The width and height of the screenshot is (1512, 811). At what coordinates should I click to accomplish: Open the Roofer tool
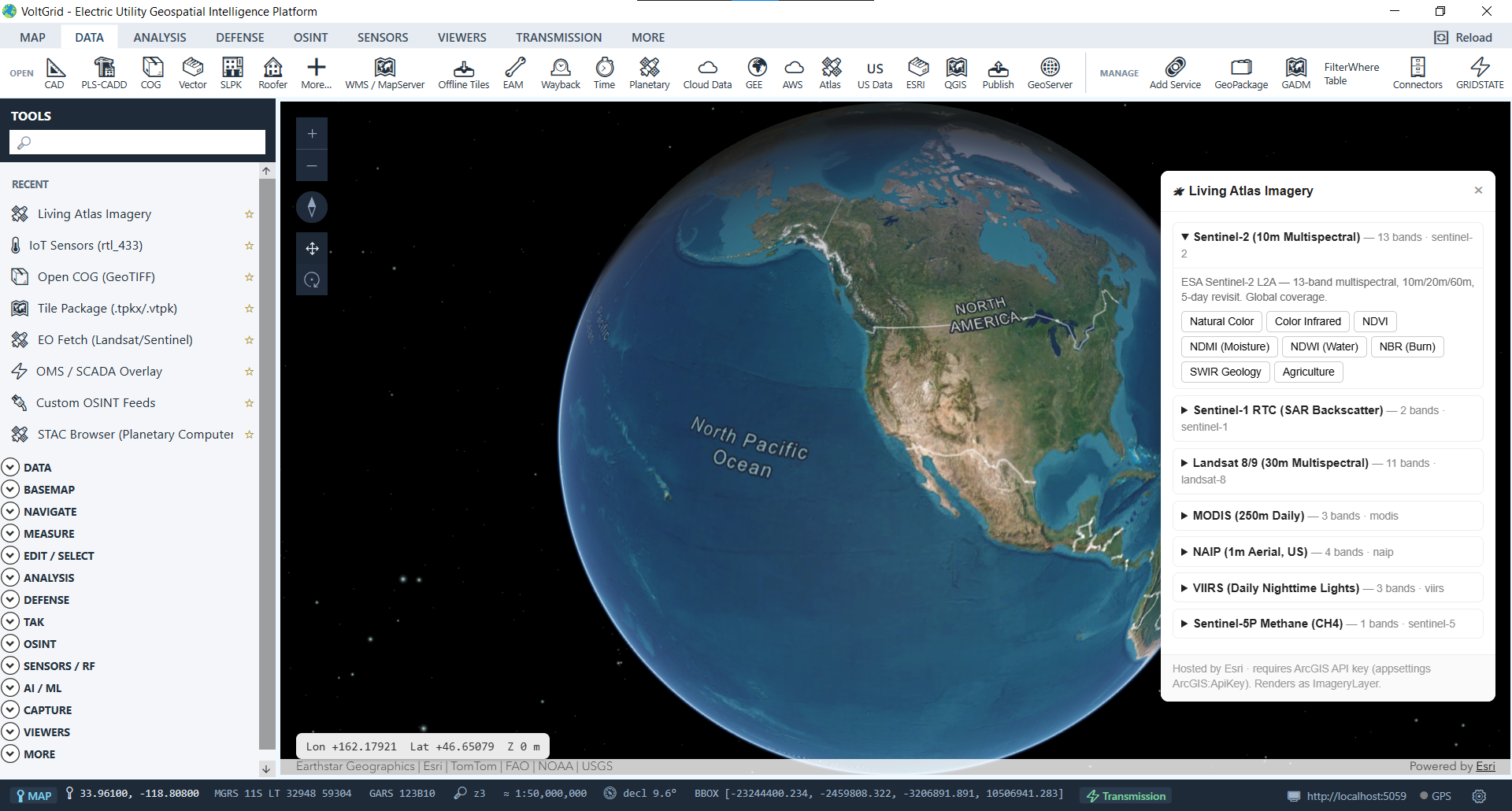click(273, 73)
